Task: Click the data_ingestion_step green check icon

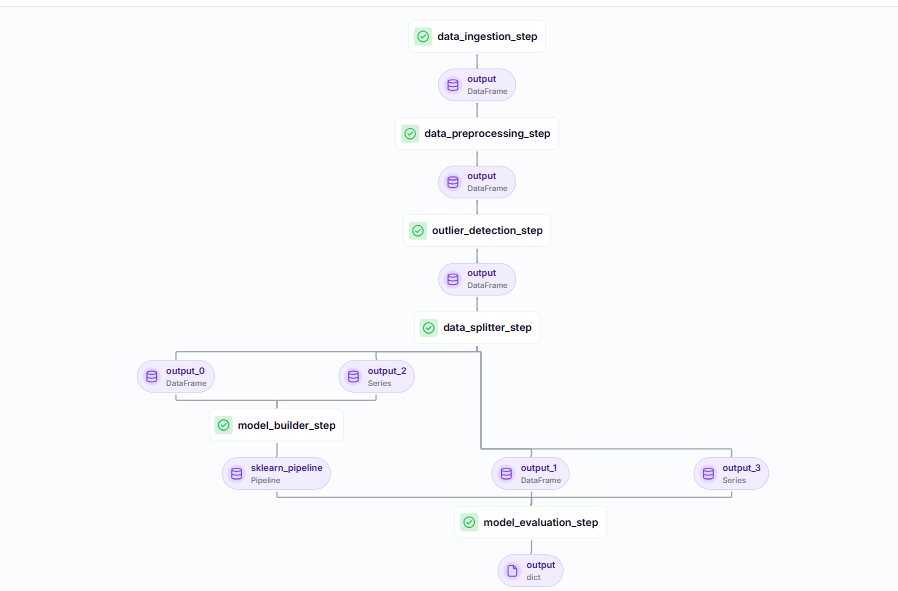Action: 423,37
